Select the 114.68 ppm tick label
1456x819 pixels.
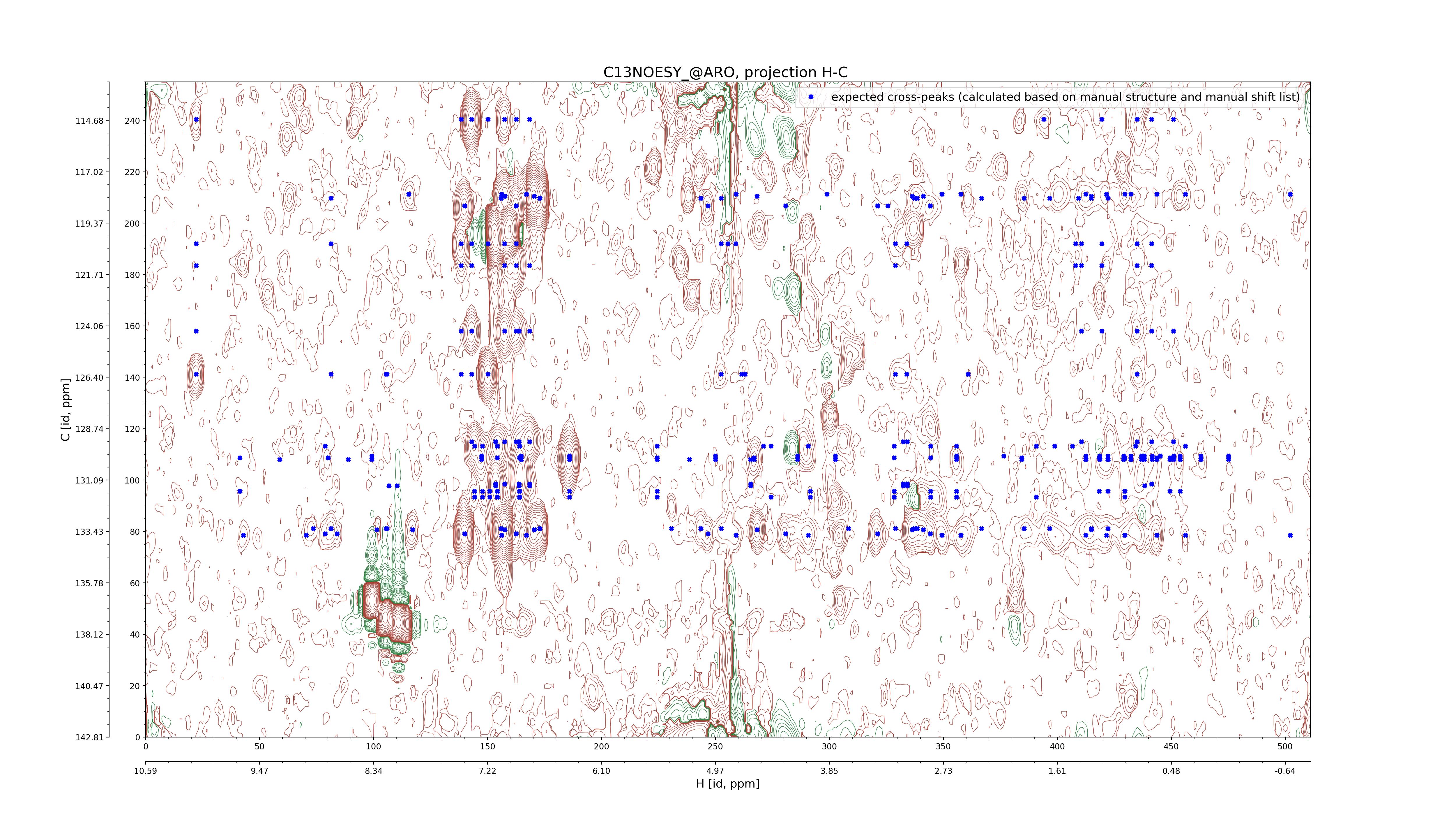pos(89,120)
